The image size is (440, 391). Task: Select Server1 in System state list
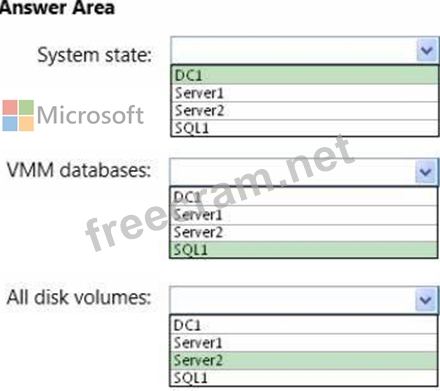(305, 93)
